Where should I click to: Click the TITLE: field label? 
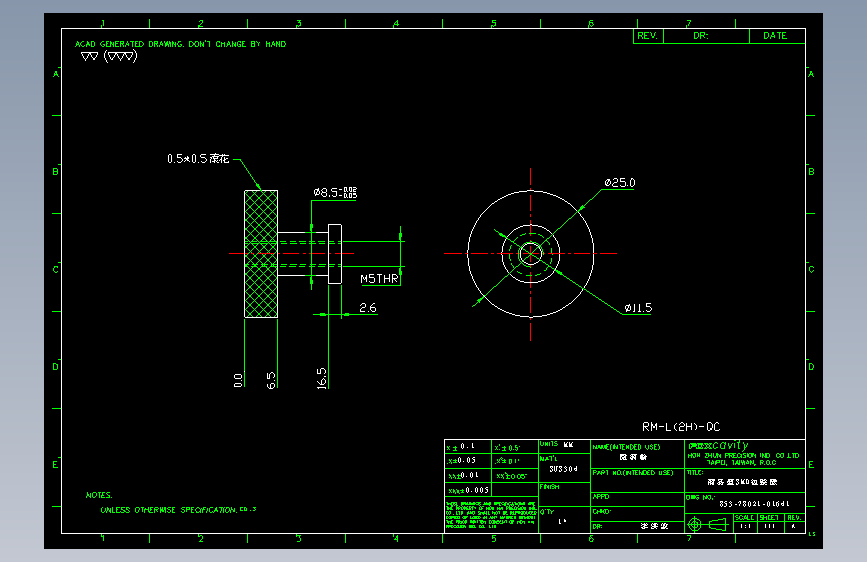(x=695, y=473)
